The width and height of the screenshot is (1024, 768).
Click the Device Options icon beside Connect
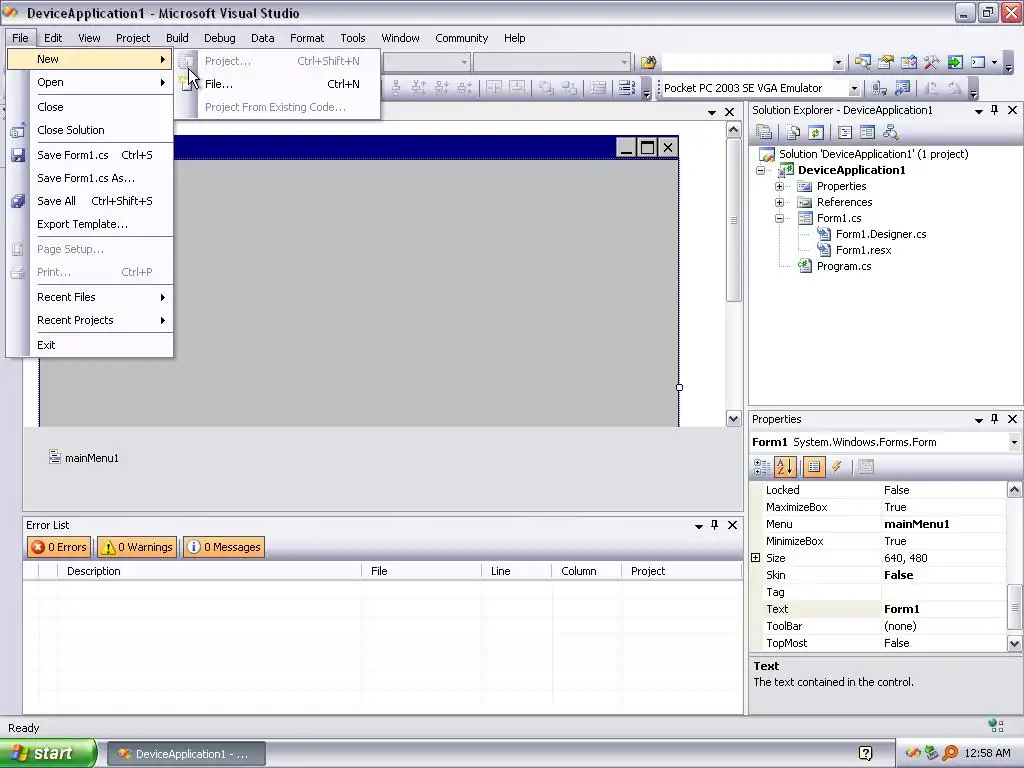903,88
